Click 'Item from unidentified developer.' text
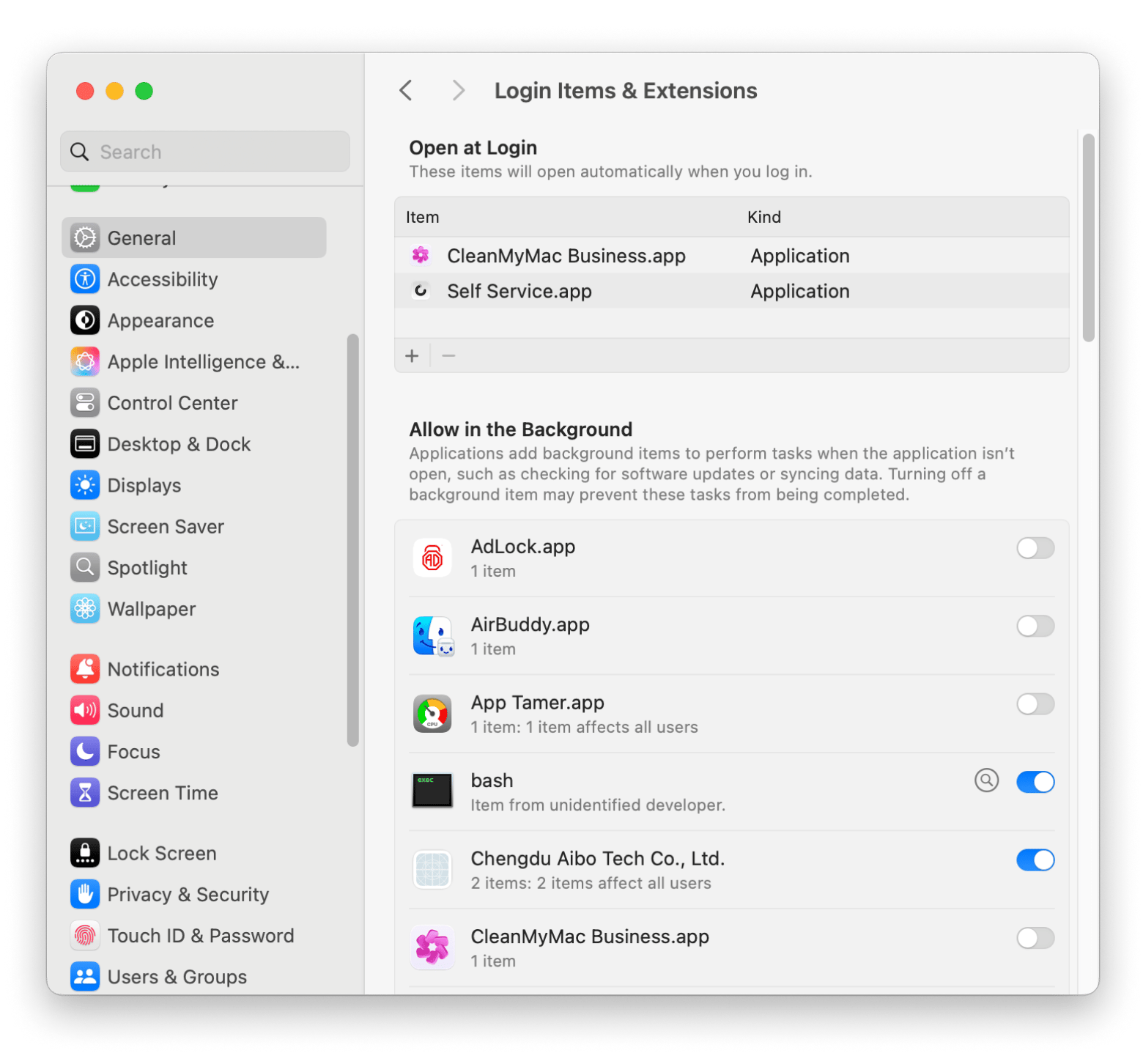This screenshot has height=1064, width=1143. (598, 805)
